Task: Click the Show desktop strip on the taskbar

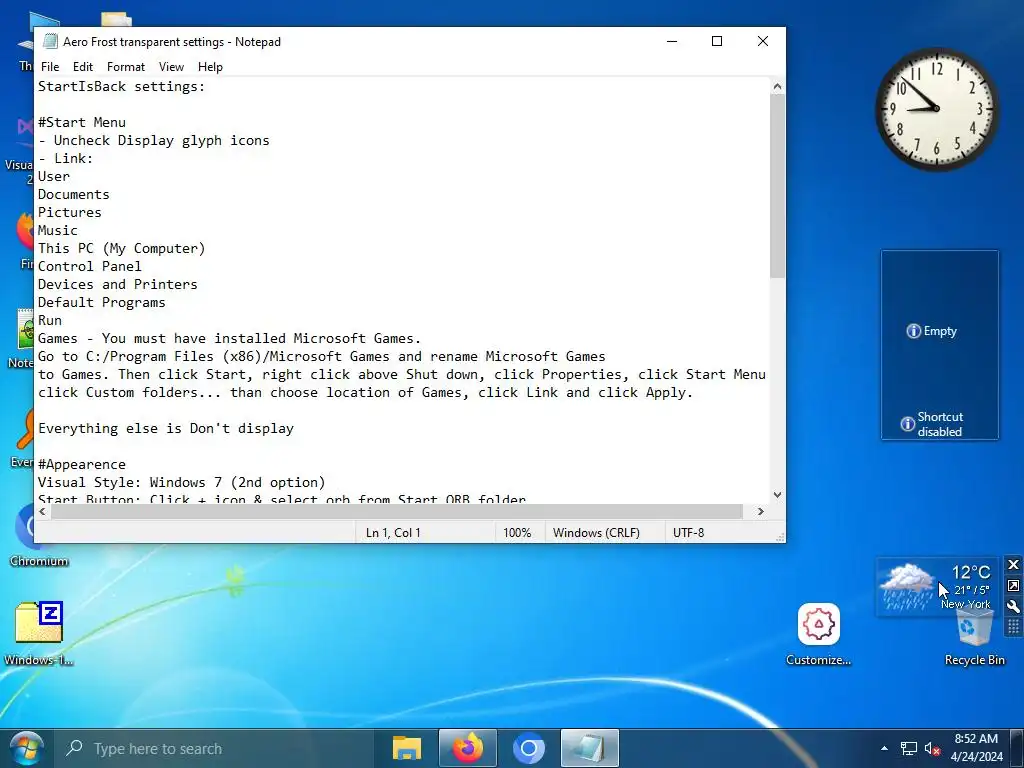Action: (x=1017, y=748)
